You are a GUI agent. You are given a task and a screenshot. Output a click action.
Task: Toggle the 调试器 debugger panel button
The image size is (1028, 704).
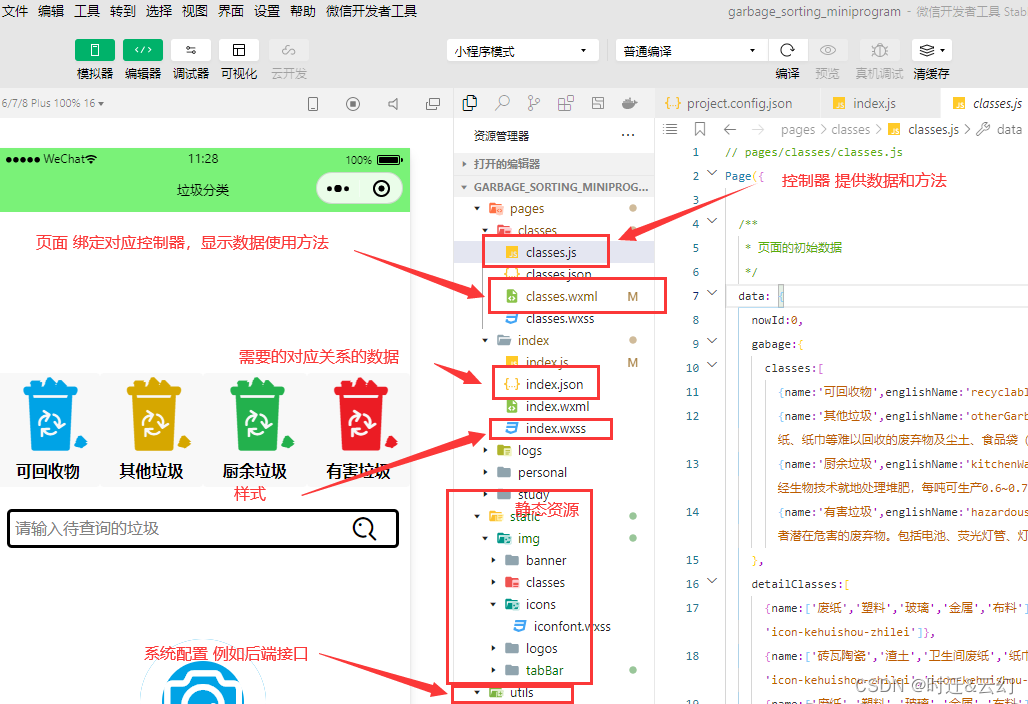pyautogui.click(x=191, y=50)
